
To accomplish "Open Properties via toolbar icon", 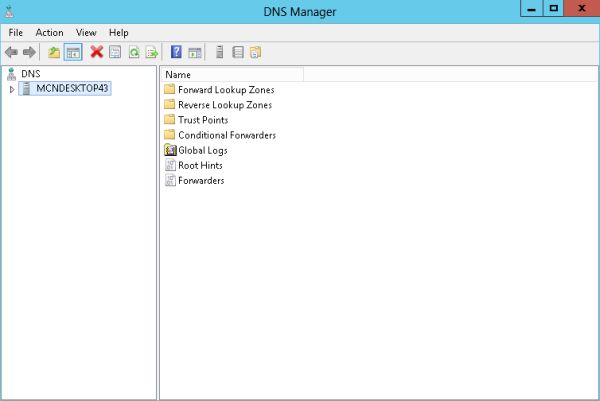I will coord(115,52).
